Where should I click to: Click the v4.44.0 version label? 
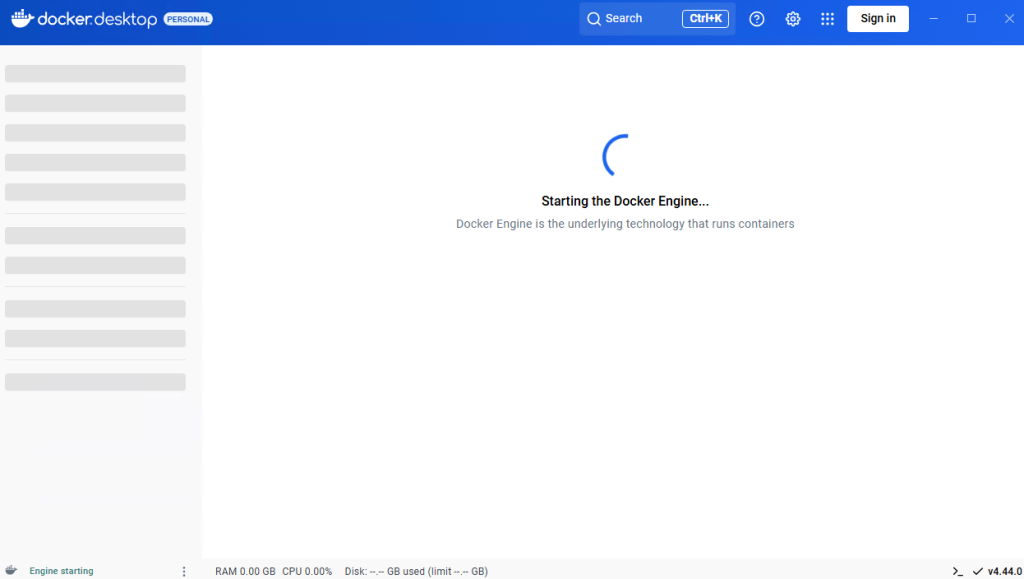pos(1004,571)
